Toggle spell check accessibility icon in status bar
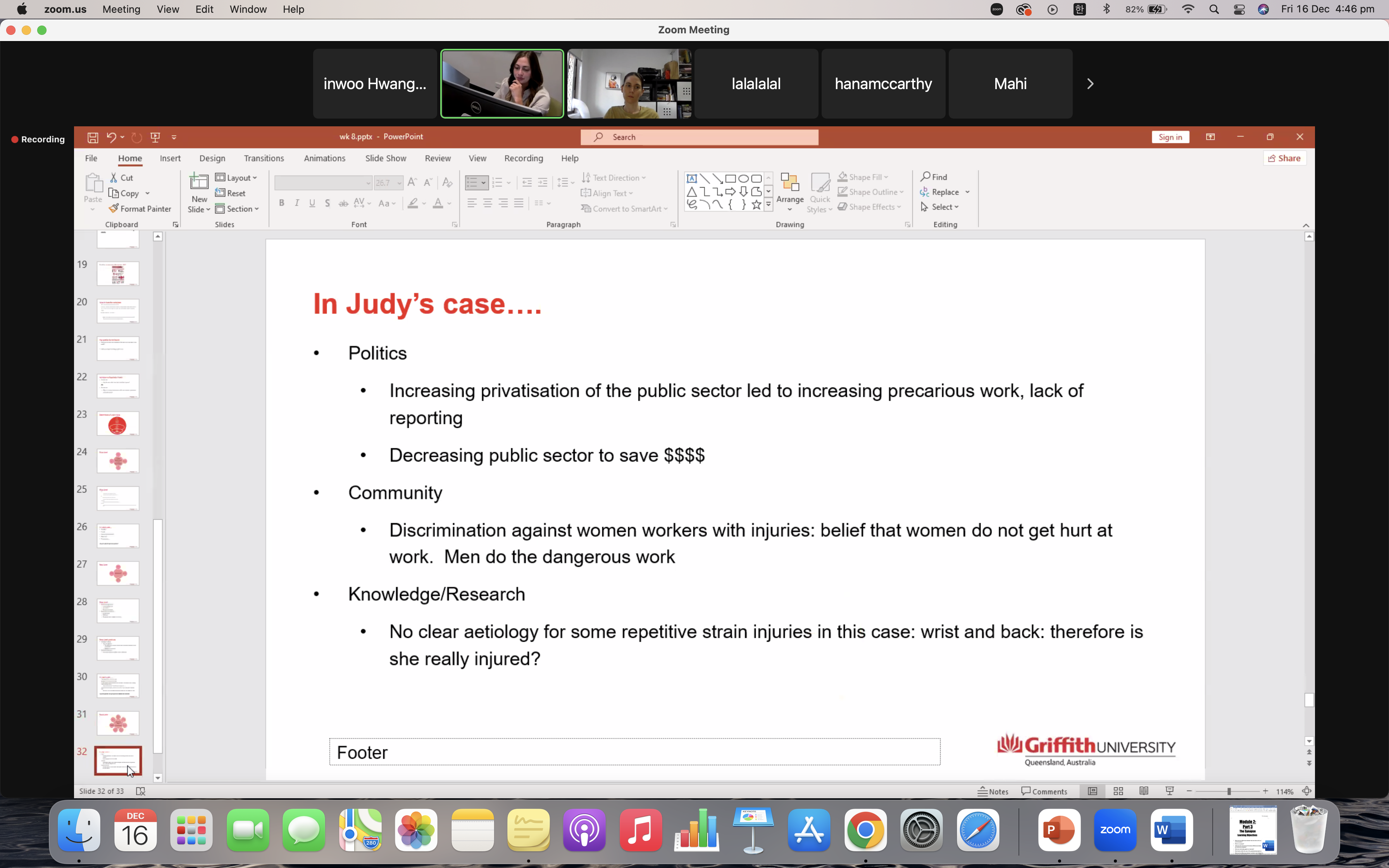 [140, 791]
